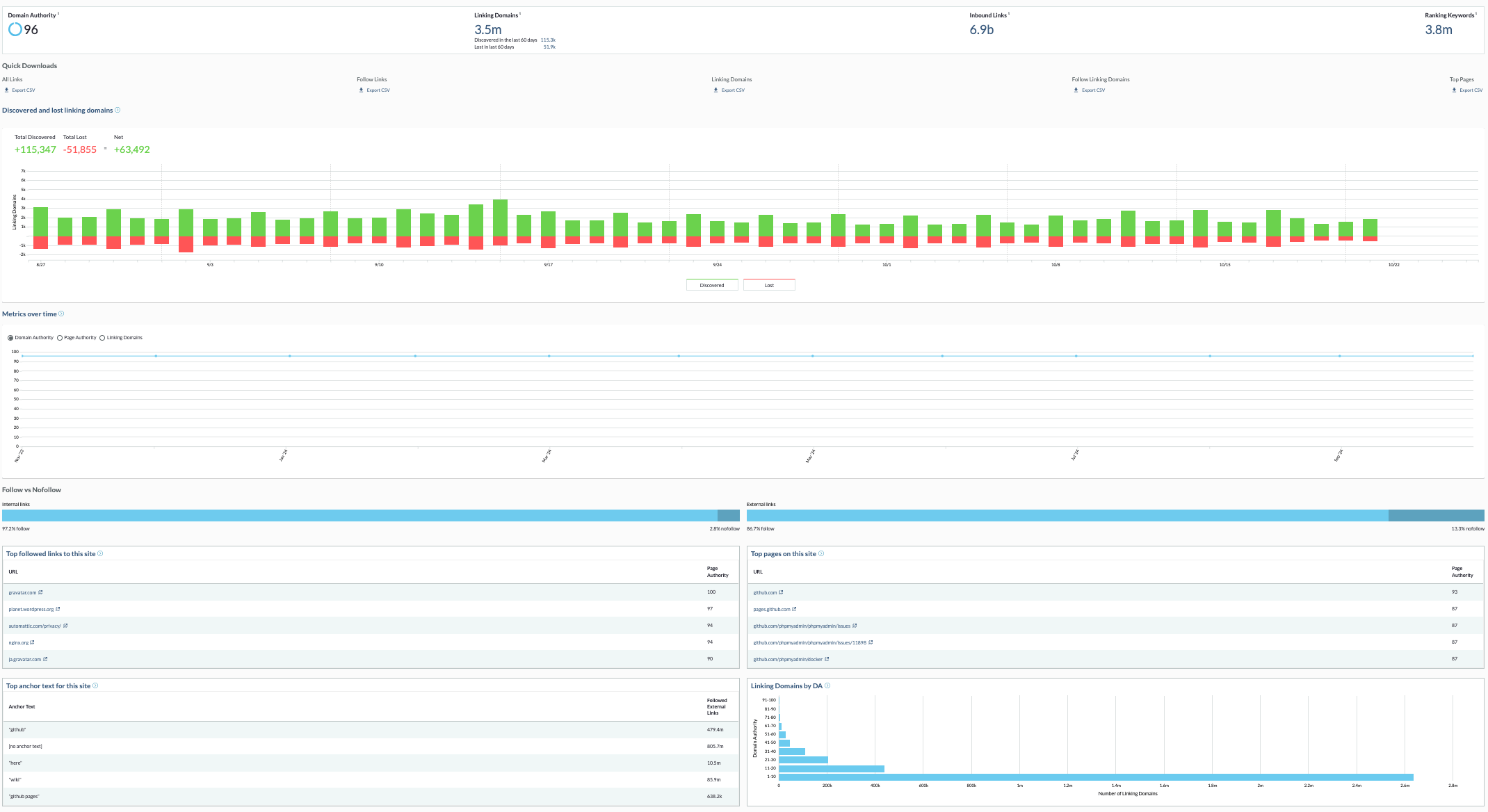Help icon beside Top pages on this site

click(x=821, y=553)
